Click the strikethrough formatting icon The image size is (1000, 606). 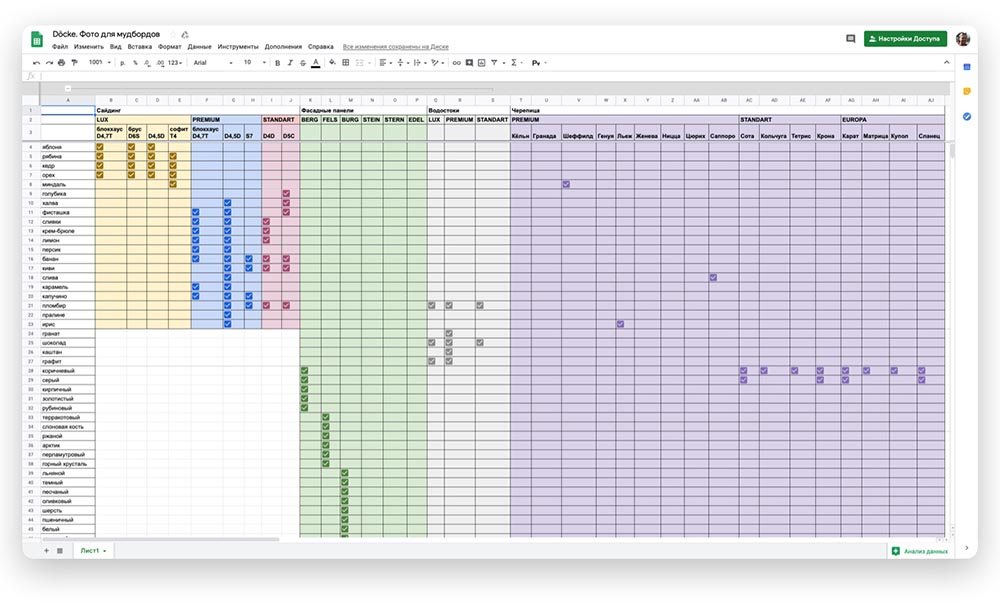tap(302, 62)
